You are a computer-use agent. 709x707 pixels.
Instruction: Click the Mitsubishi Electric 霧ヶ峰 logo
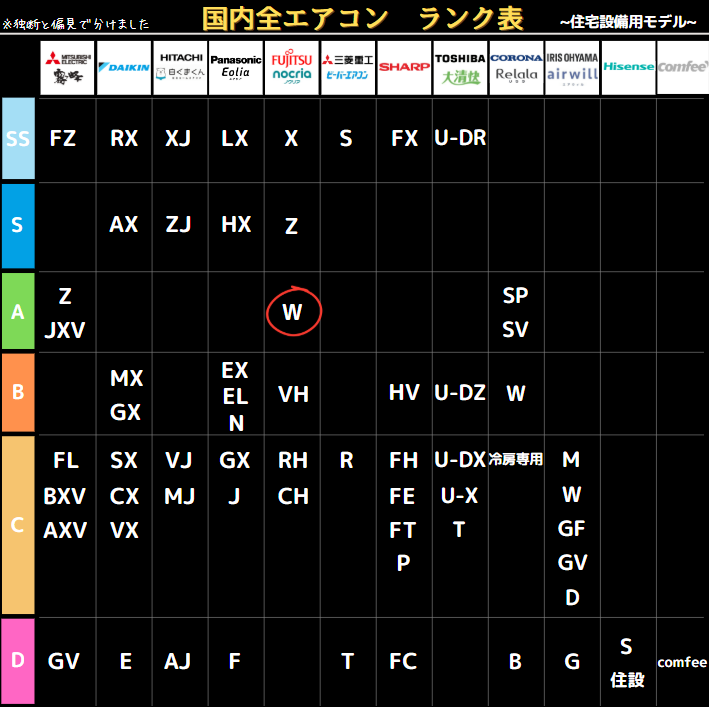[67, 68]
